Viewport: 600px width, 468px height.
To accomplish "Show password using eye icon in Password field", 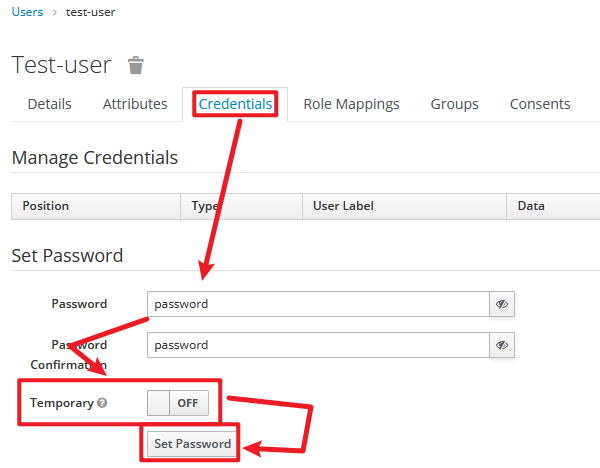I will (x=502, y=304).
